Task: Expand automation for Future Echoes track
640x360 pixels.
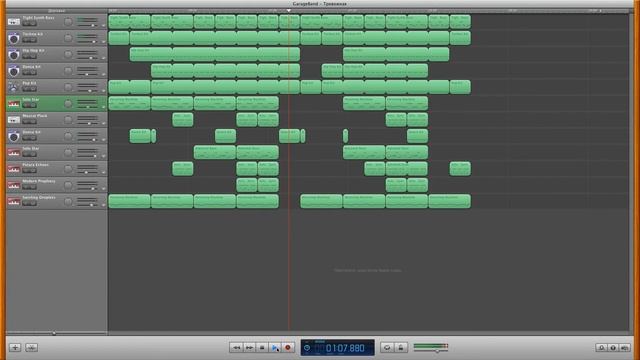Action: [103, 172]
